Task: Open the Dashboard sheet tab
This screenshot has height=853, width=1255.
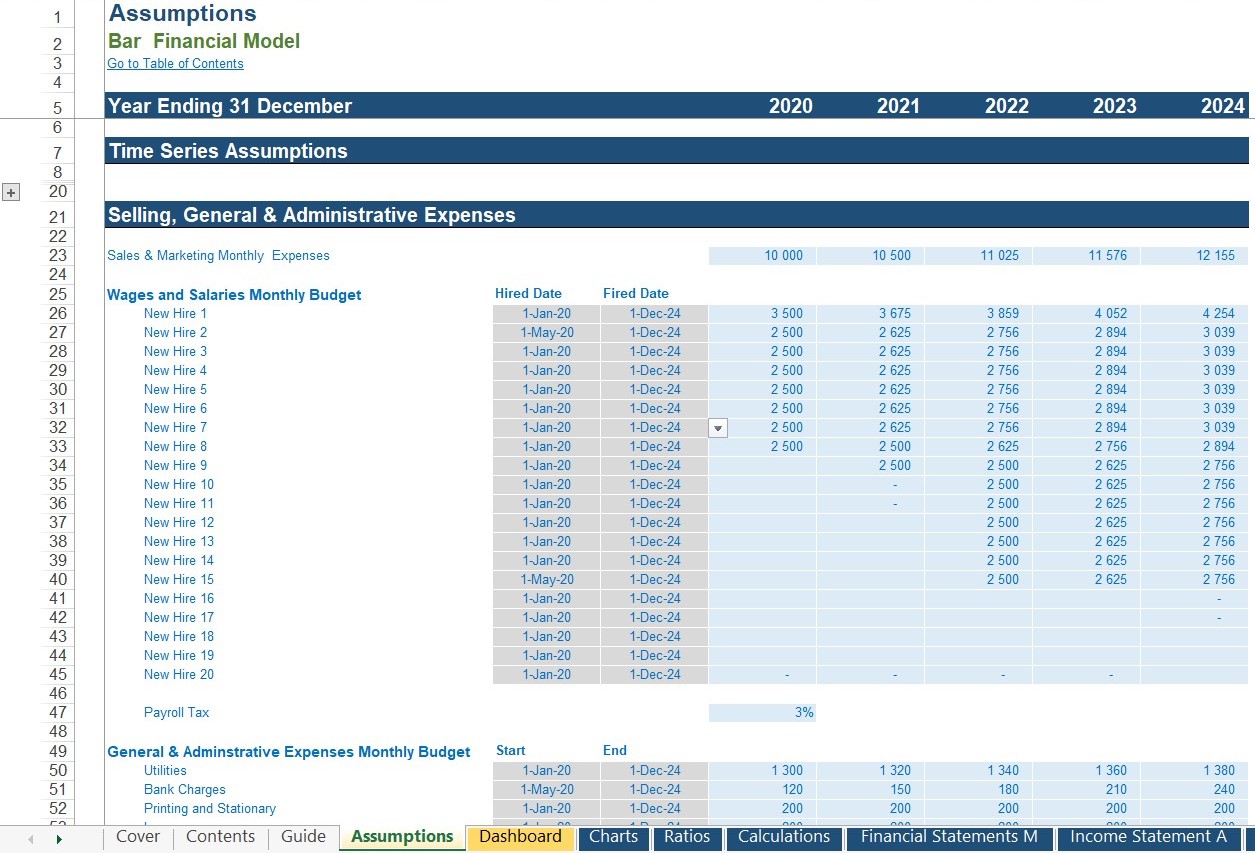Action: 520,837
